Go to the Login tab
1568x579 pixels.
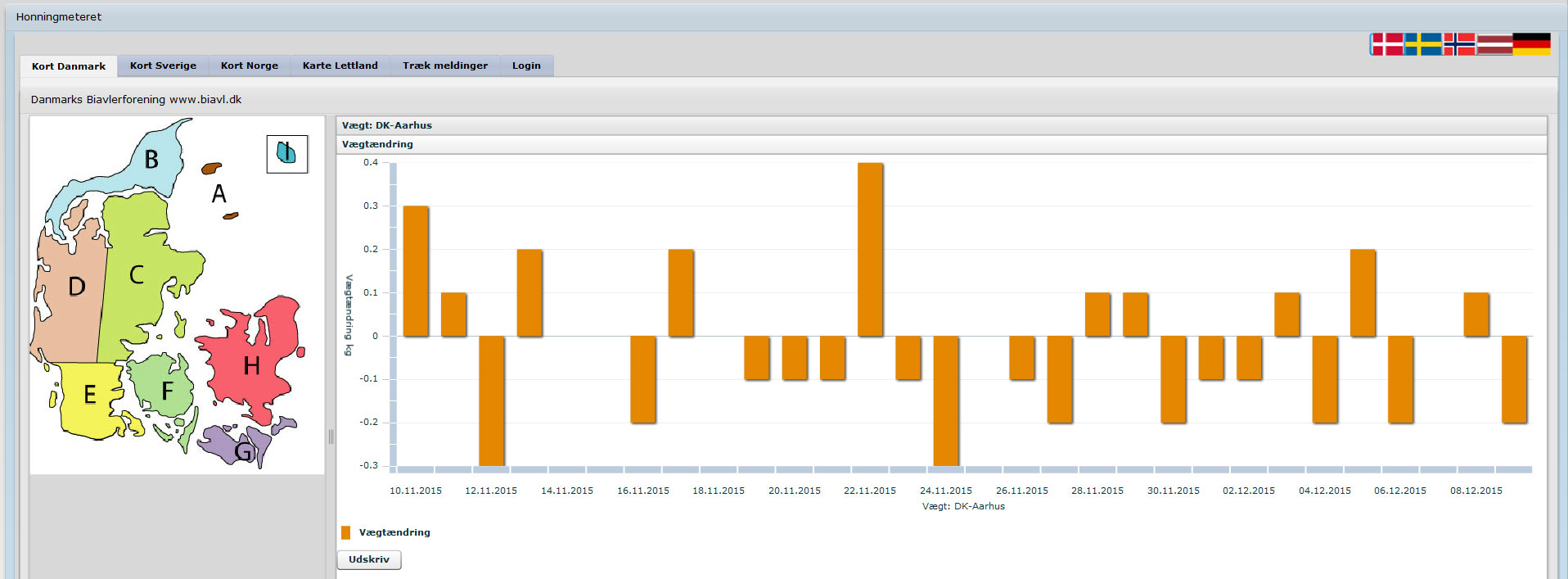(526, 66)
